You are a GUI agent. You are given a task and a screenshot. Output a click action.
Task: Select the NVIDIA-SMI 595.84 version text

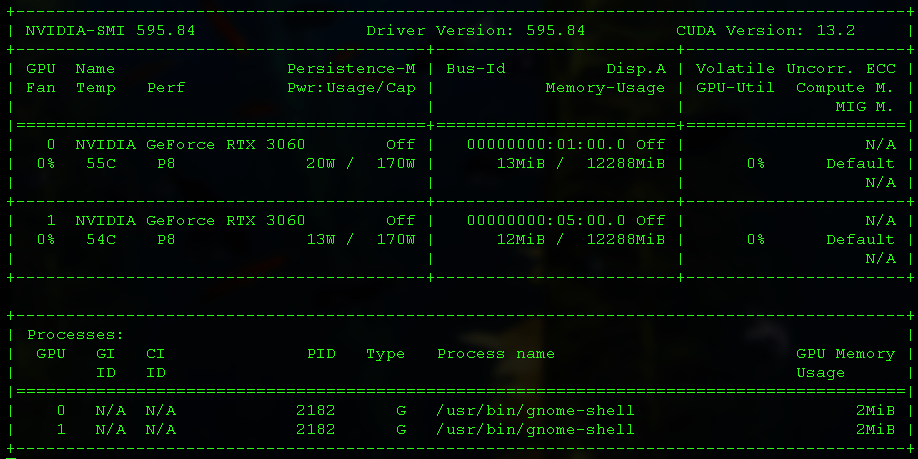(x=110, y=30)
